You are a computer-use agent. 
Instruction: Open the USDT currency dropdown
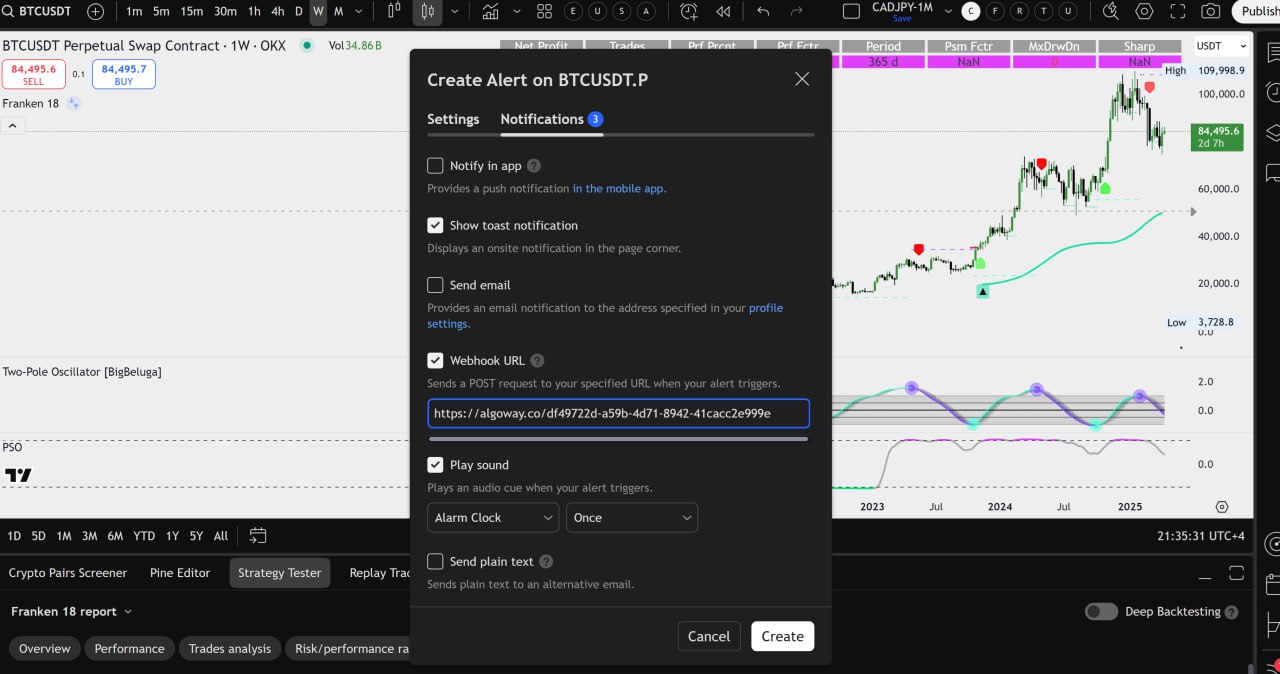(x=1222, y=46)
